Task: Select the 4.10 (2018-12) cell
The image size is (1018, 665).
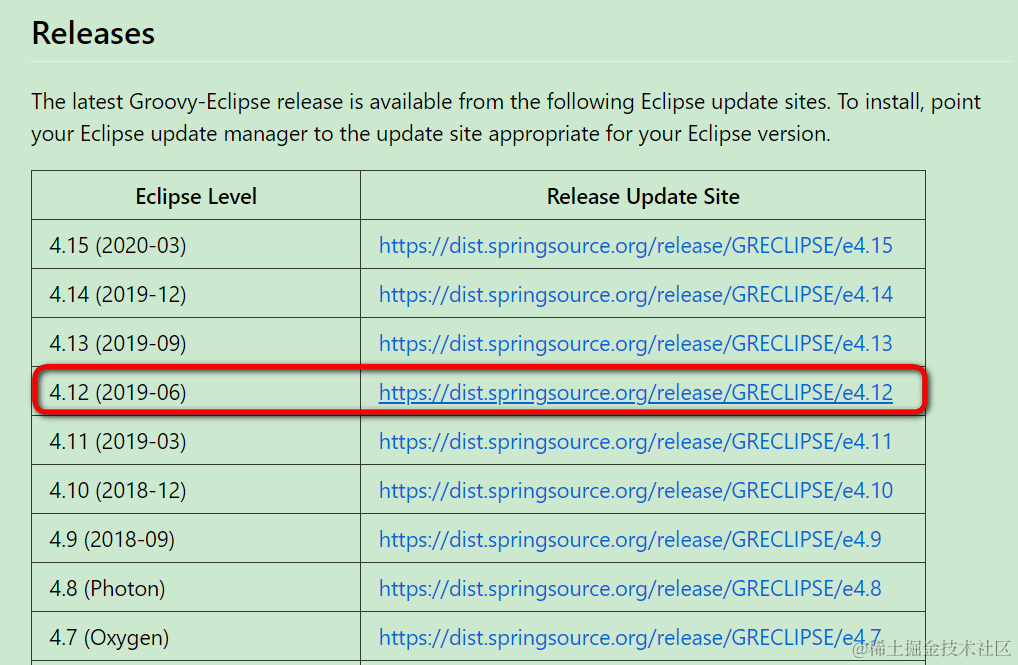Action: (x=196, y=490)
